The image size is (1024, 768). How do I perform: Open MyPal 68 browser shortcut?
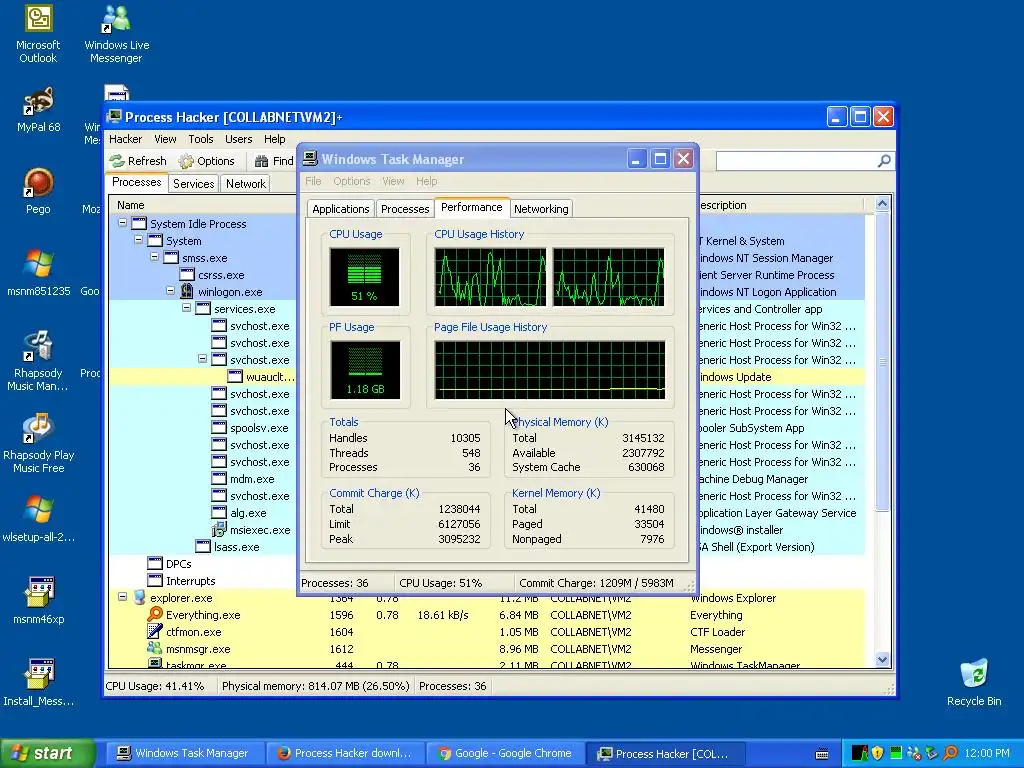[38, 110]
